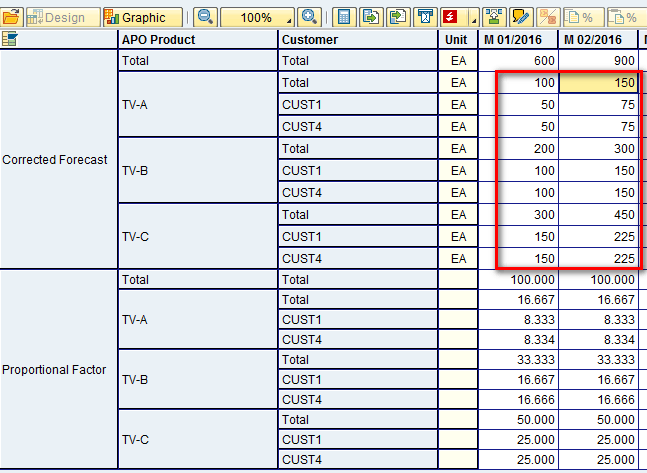Click TV-C CUST1 Corrected Forecast cell 225

598,236
